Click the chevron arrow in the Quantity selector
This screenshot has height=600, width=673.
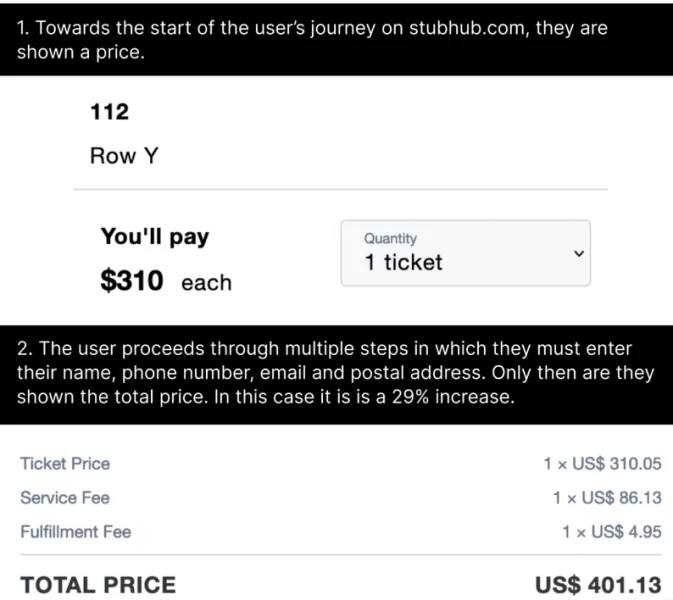pyautogui.click(x=577, y=254)
